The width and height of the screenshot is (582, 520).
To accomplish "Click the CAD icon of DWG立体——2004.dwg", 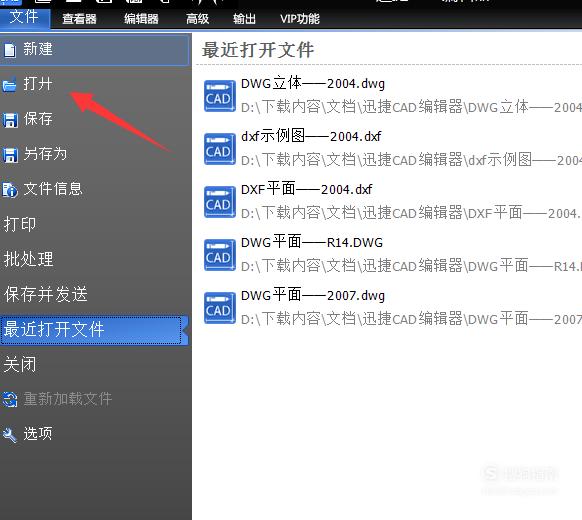I will (x=219, y=96).
